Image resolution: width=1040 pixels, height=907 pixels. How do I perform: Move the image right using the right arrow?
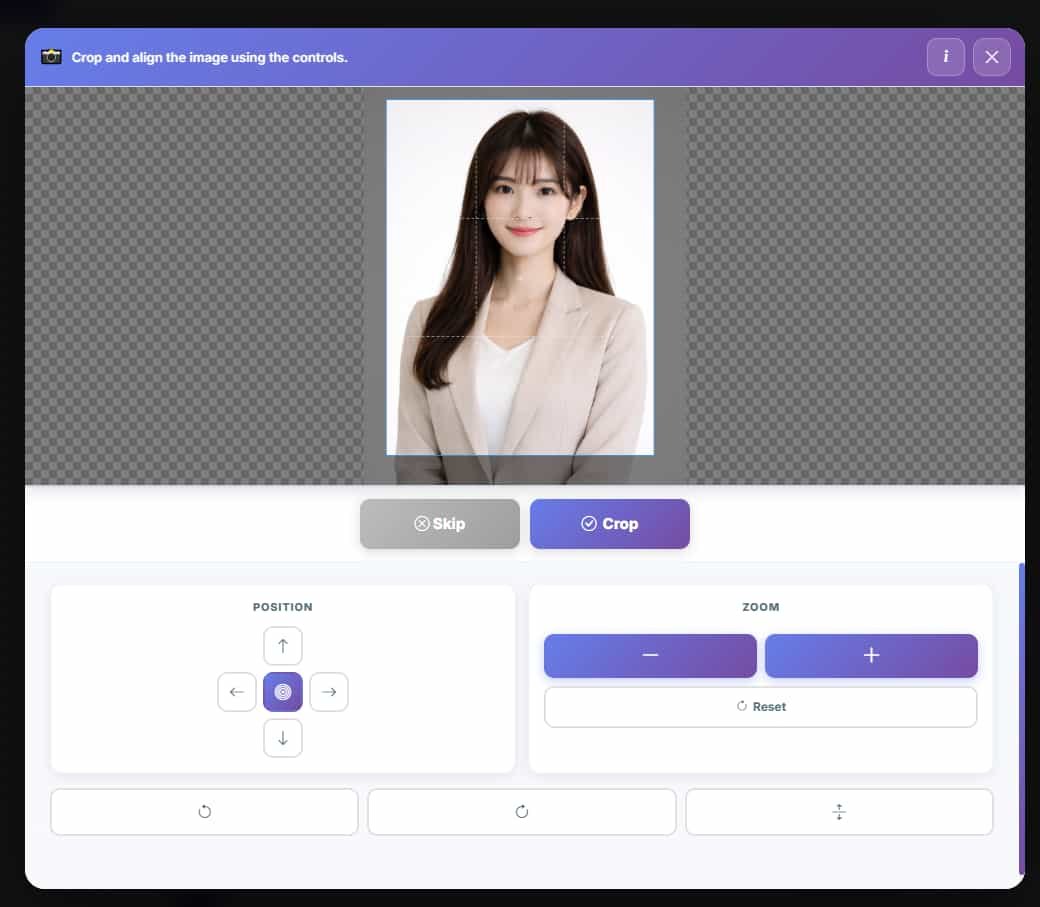coord(329,691)
